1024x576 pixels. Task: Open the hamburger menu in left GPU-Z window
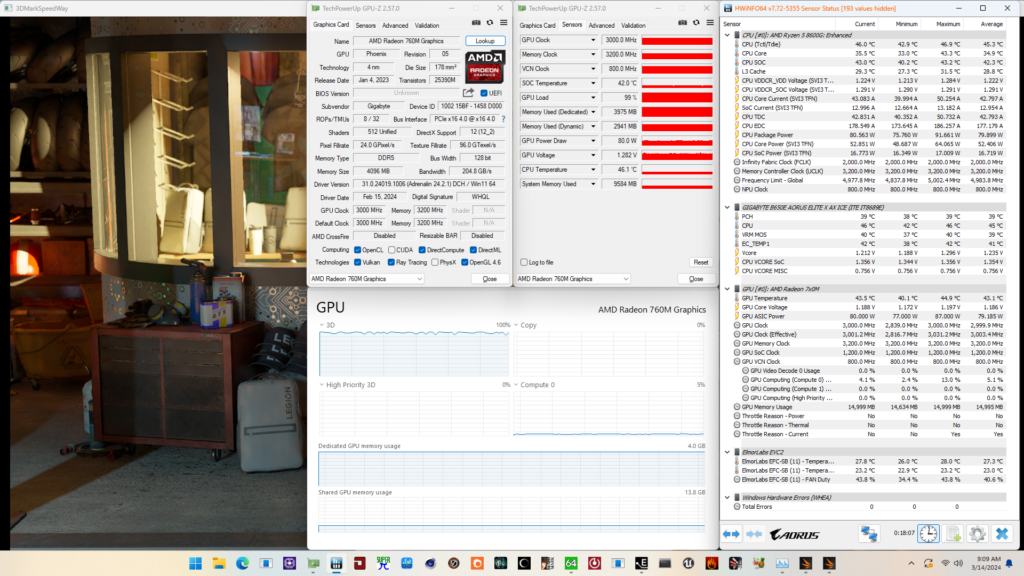click(504, 23)
